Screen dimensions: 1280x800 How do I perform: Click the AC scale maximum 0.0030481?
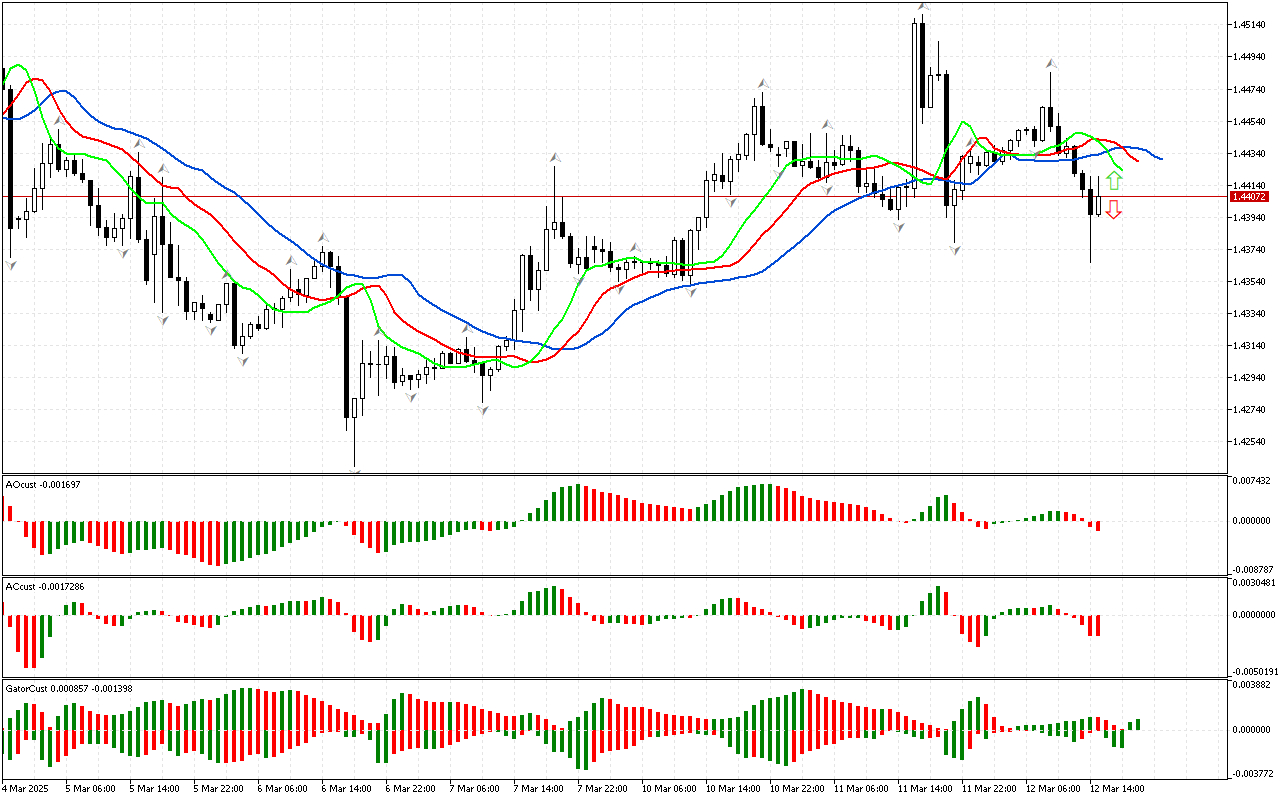tap(1254, 583)
